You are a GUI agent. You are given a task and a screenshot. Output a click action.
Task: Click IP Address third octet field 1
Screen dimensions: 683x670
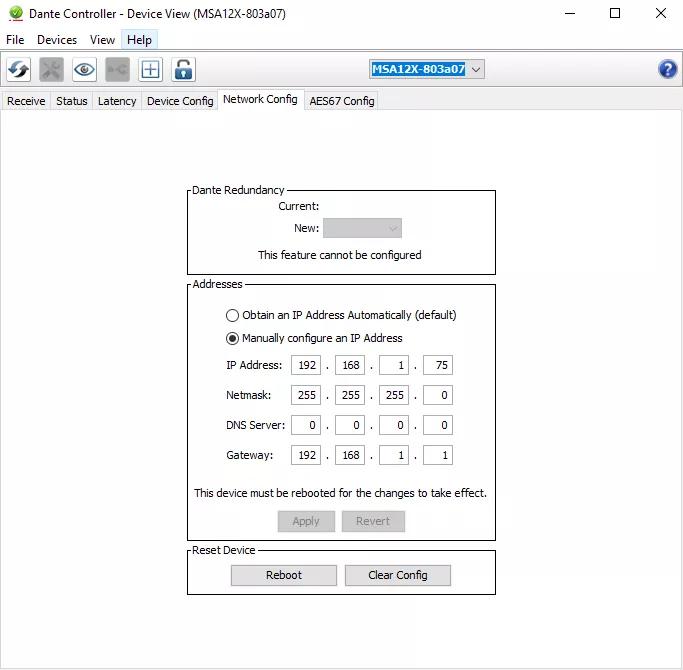coord(394,365)
